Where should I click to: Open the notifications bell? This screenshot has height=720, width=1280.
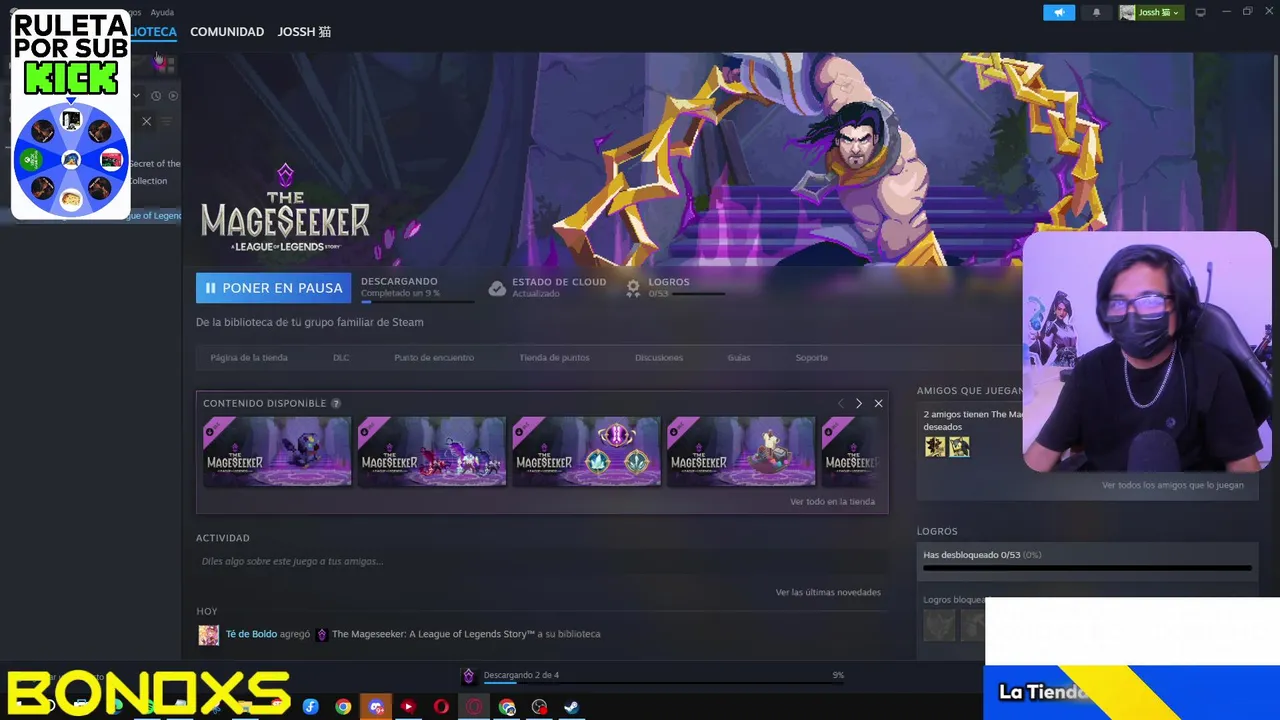[x=1096, y=12]
